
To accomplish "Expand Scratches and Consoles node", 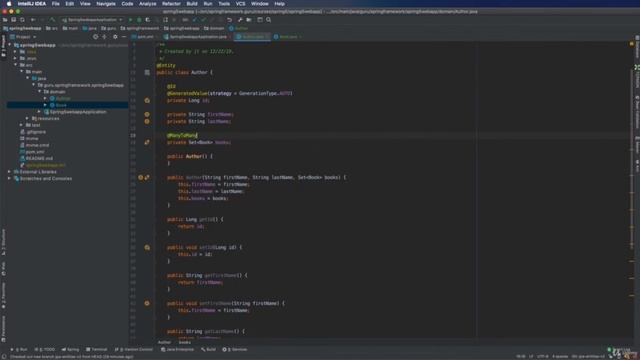I will pyautogui.click(x=10, y=178).
